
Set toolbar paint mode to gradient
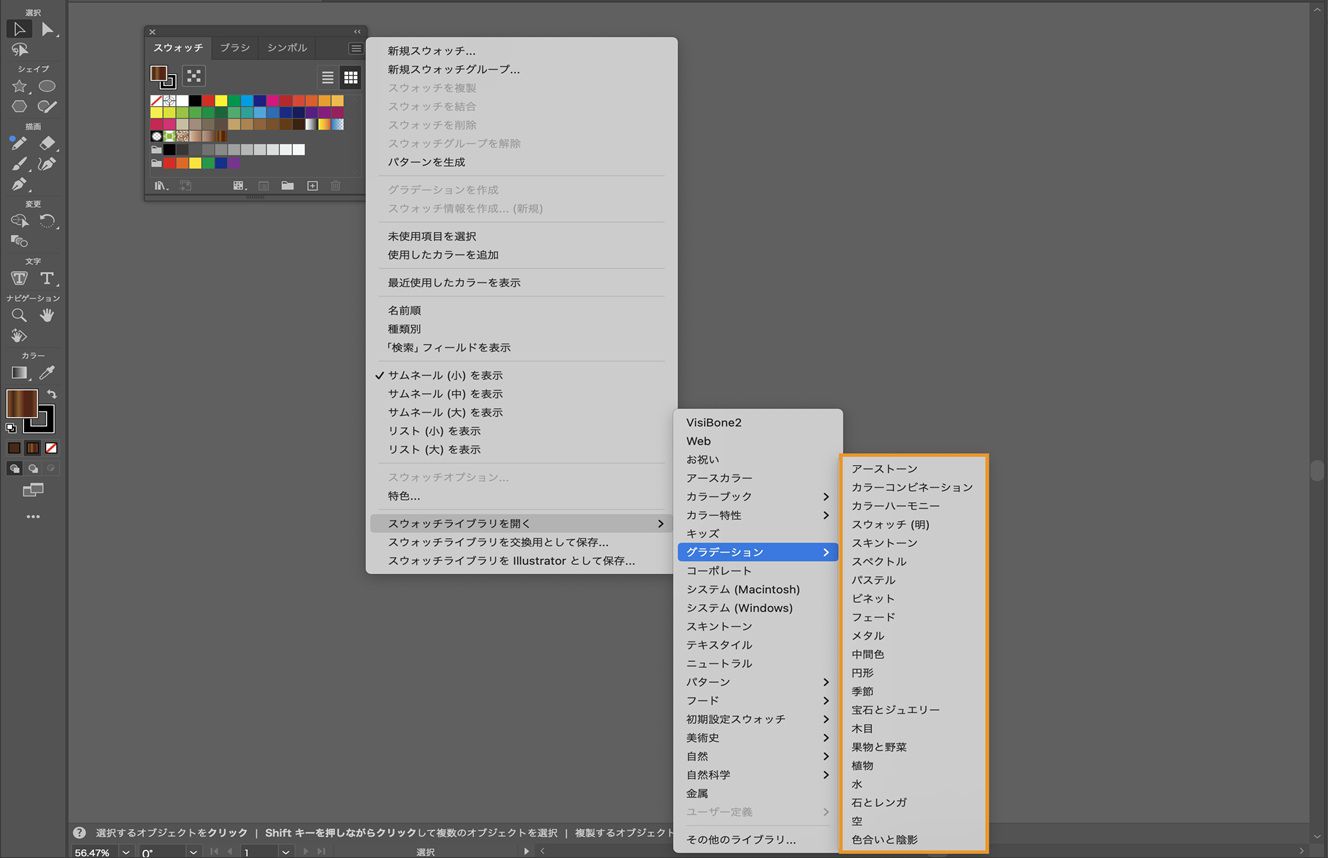click(33, 448)
